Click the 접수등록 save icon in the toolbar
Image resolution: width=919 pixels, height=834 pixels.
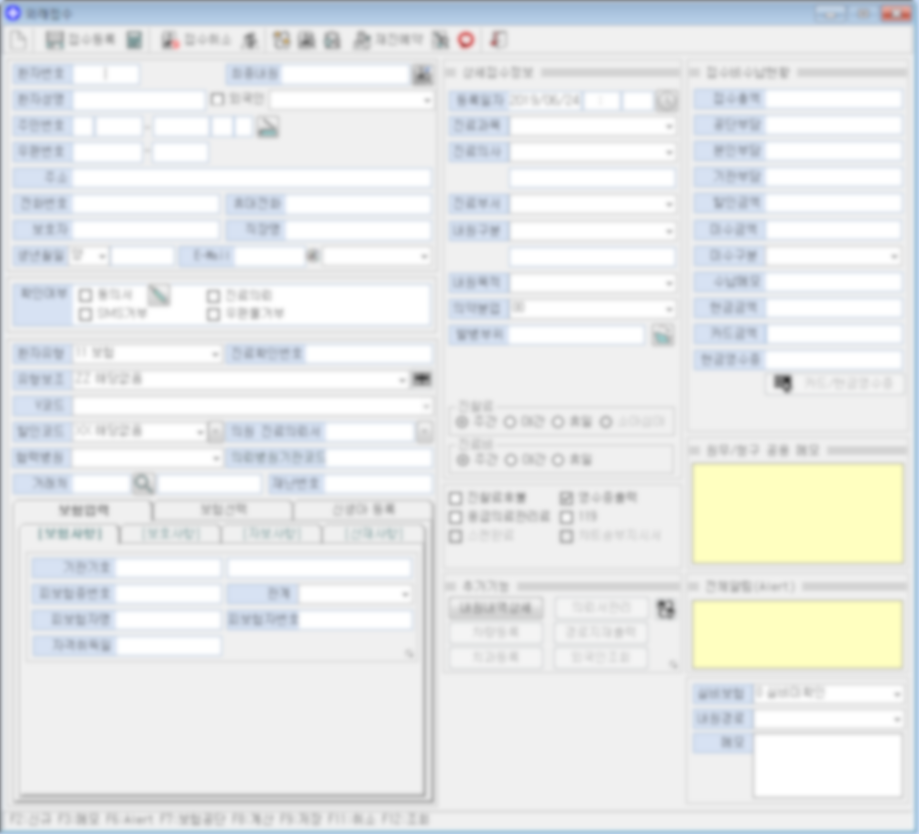55,40
